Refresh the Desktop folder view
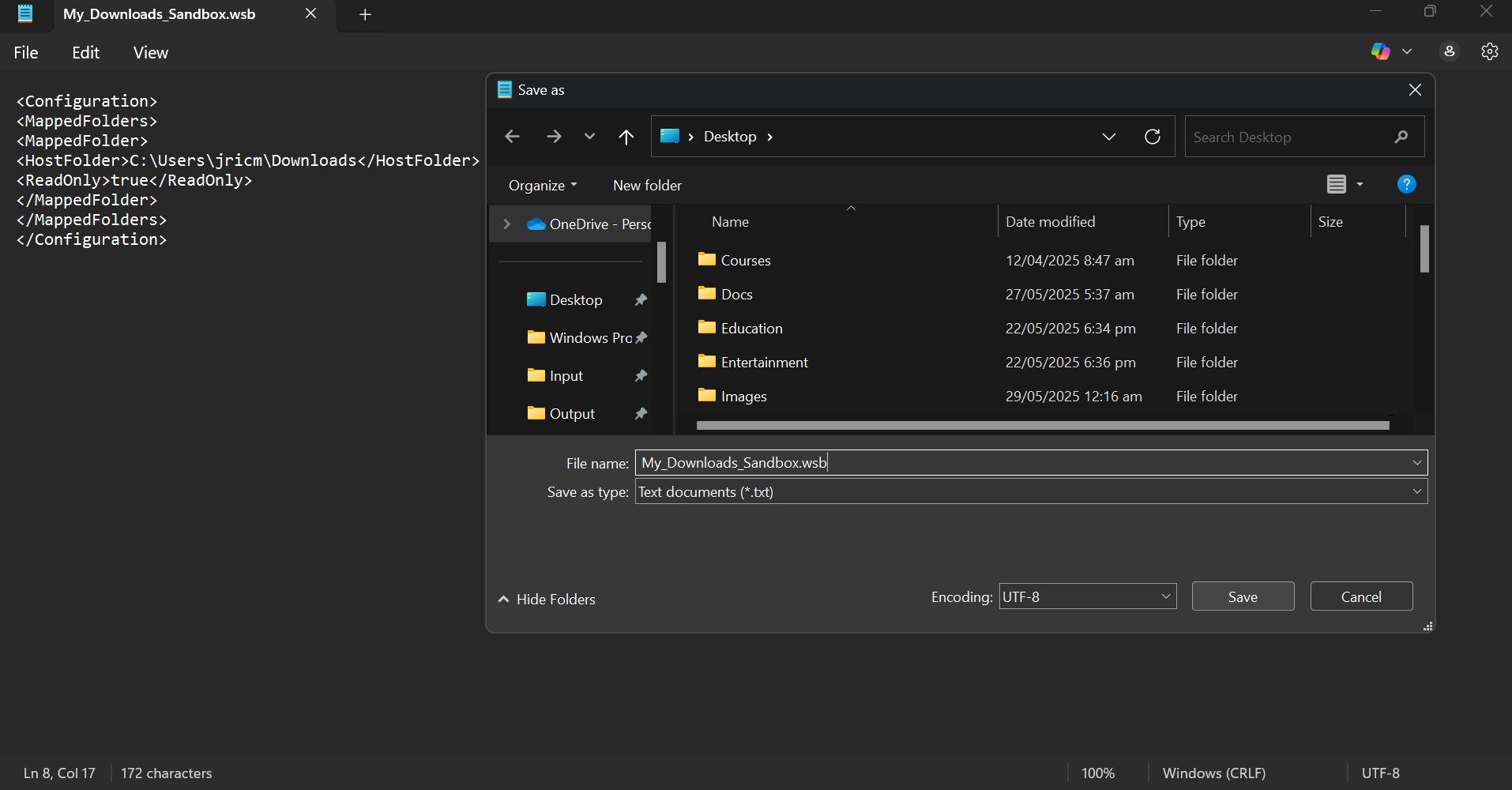 (1153, 136)
